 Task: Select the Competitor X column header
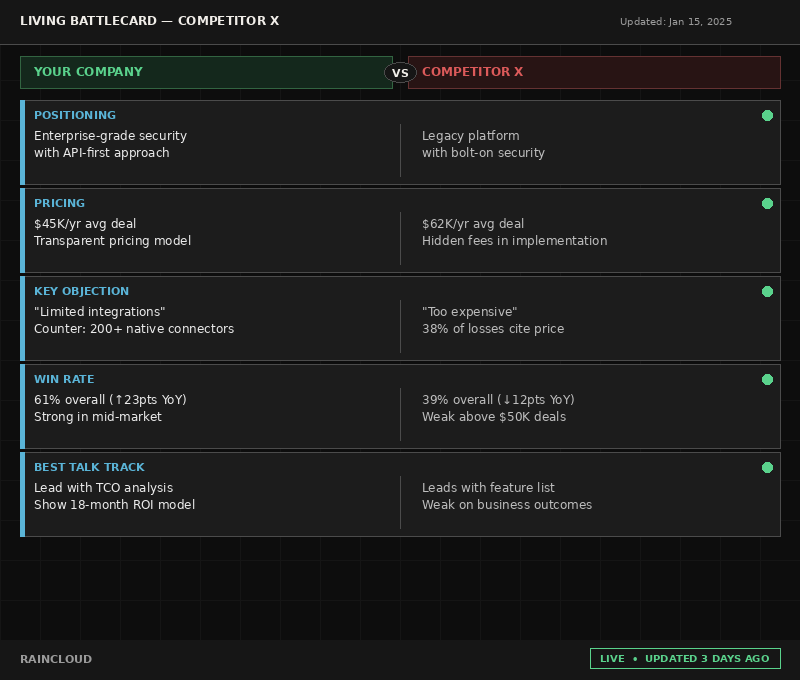click(594, 72)
